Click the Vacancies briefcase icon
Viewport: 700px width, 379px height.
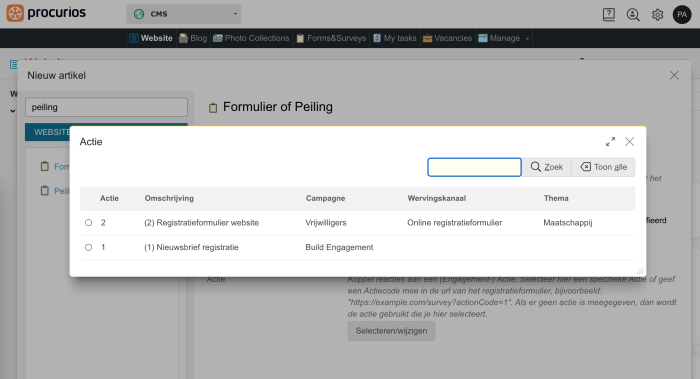(x=427, y=38)
